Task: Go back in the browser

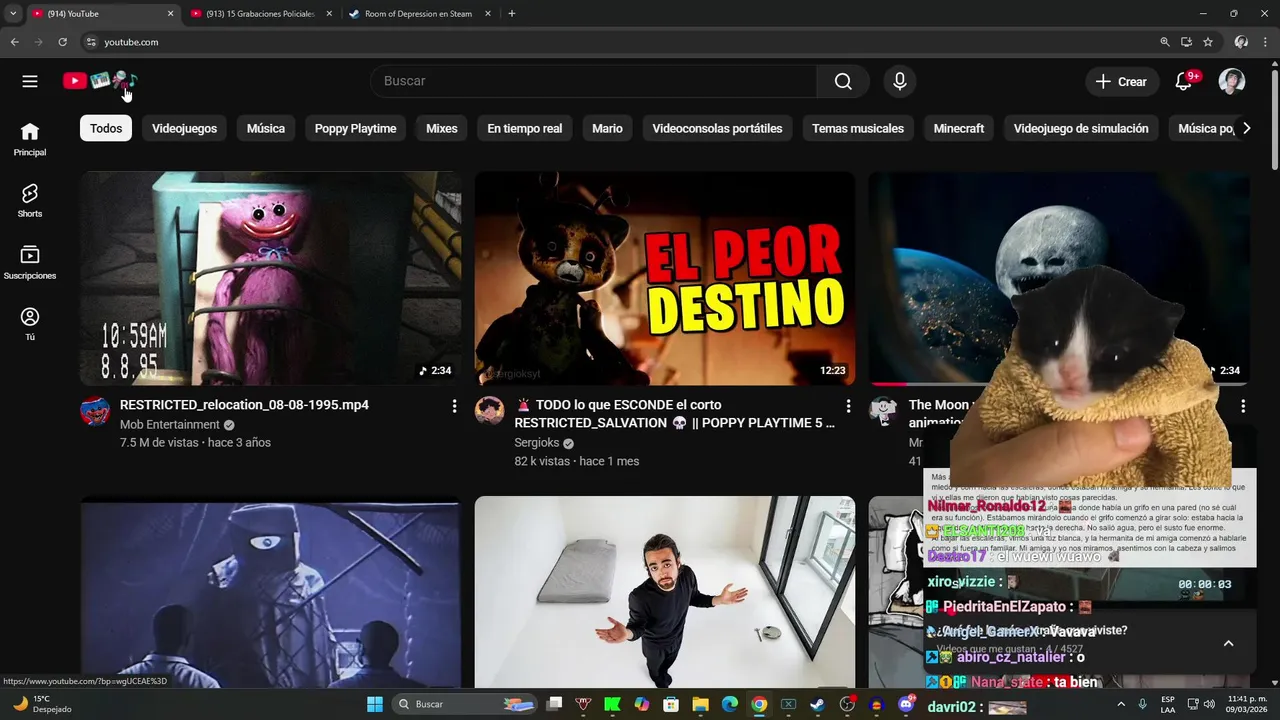Action: click(x=14, y=42)
